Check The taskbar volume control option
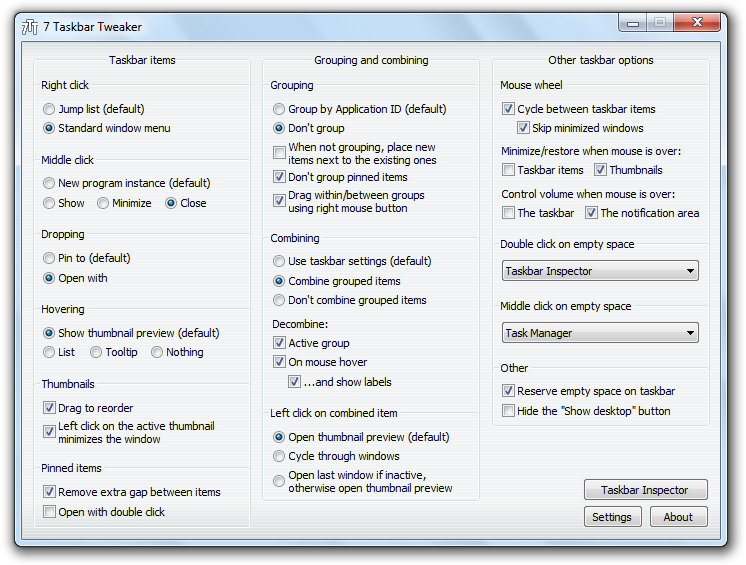 click(509, 213)
